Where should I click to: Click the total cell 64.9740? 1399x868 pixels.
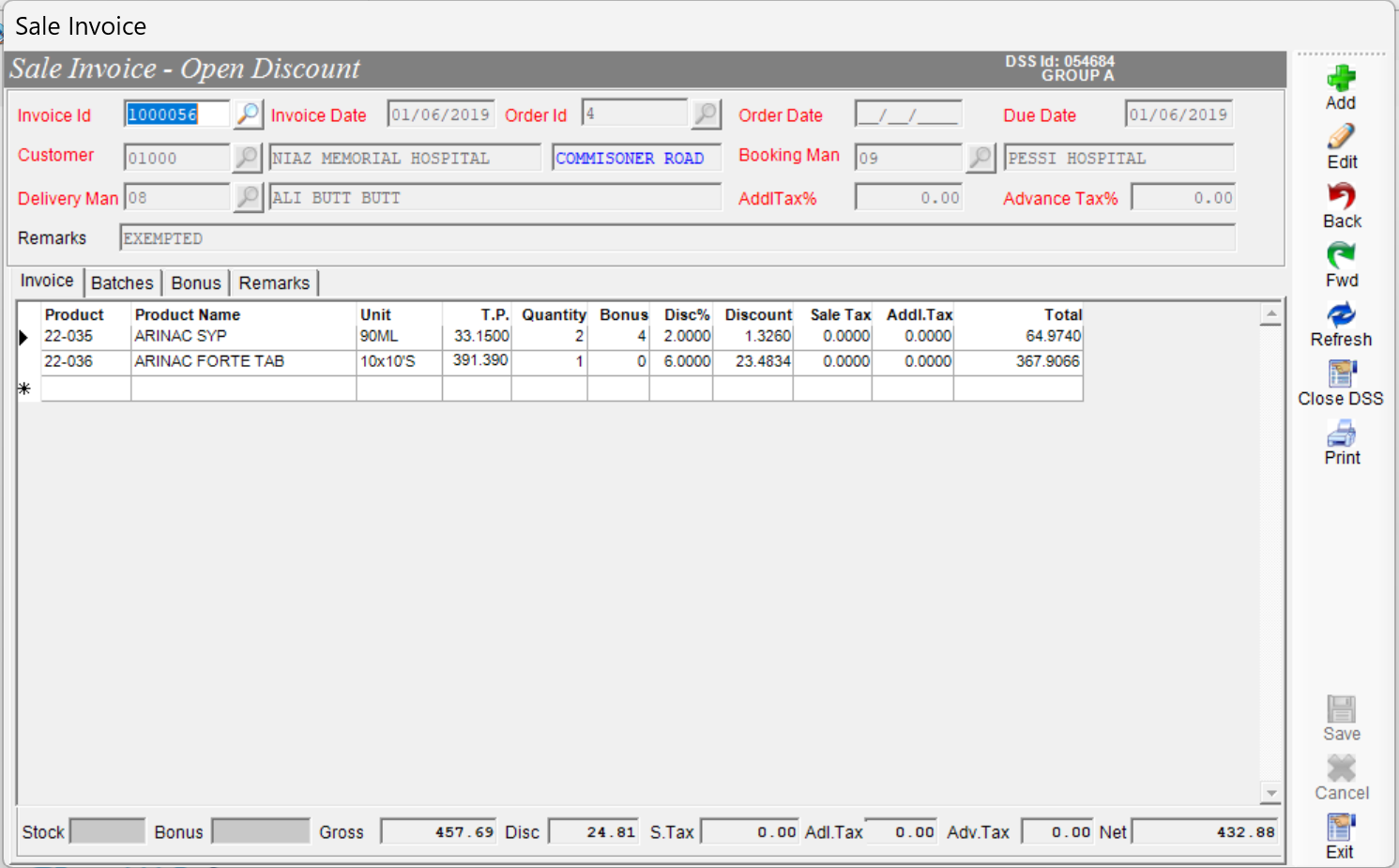pyautogui.click(x=1018, y=336)
